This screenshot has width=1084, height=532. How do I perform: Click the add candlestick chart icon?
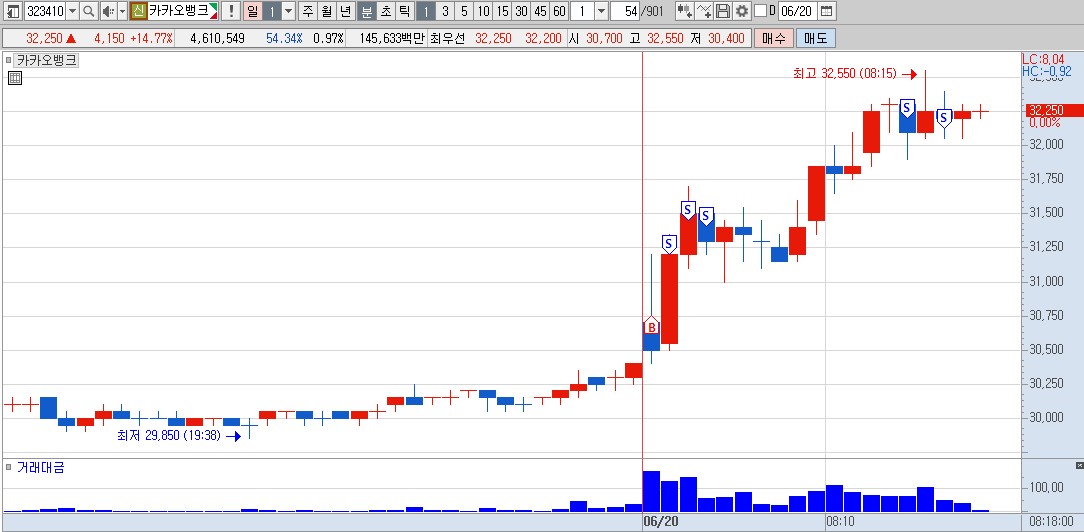click(685, 11)
